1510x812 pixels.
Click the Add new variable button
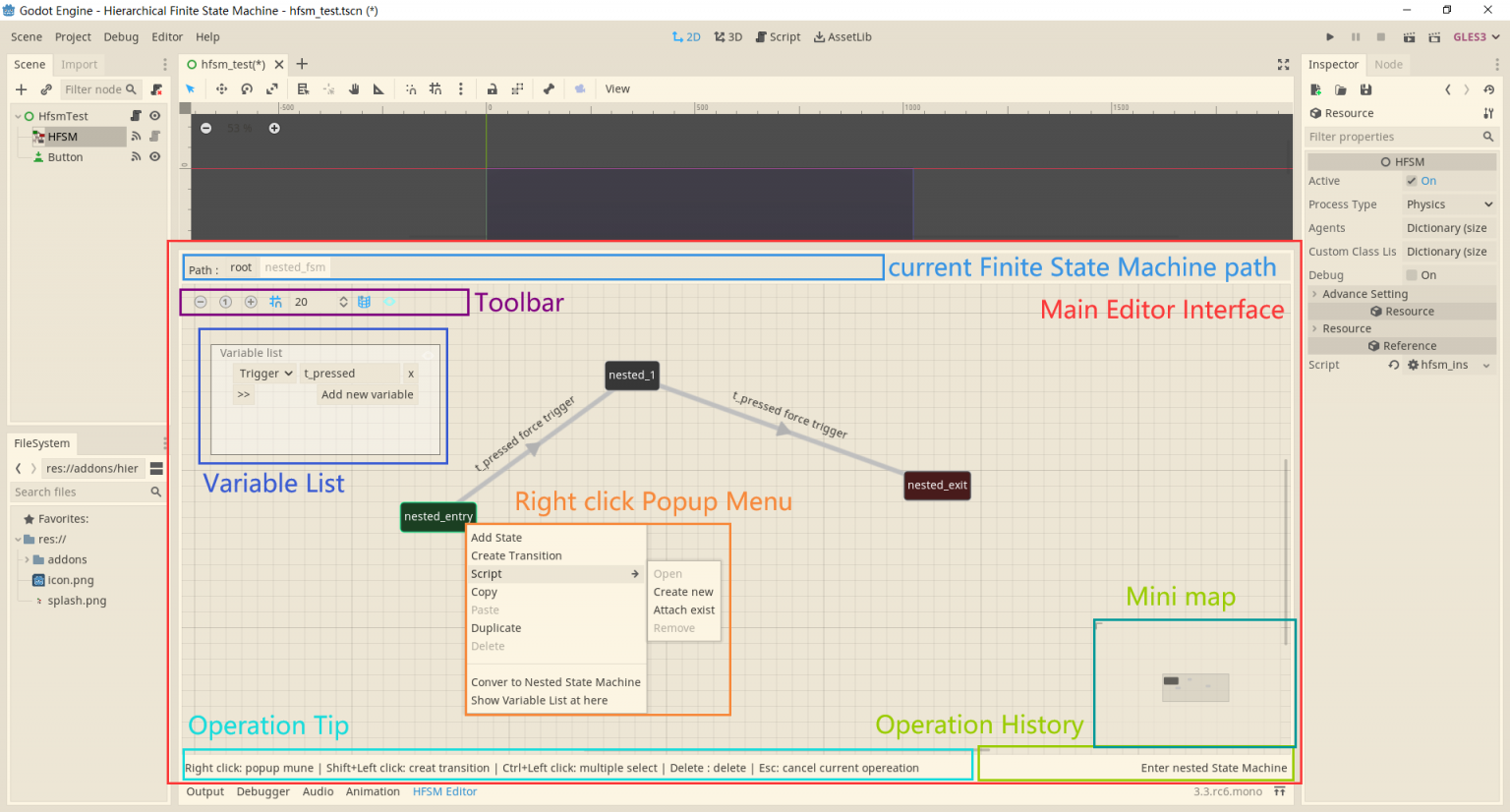point(367,394)
